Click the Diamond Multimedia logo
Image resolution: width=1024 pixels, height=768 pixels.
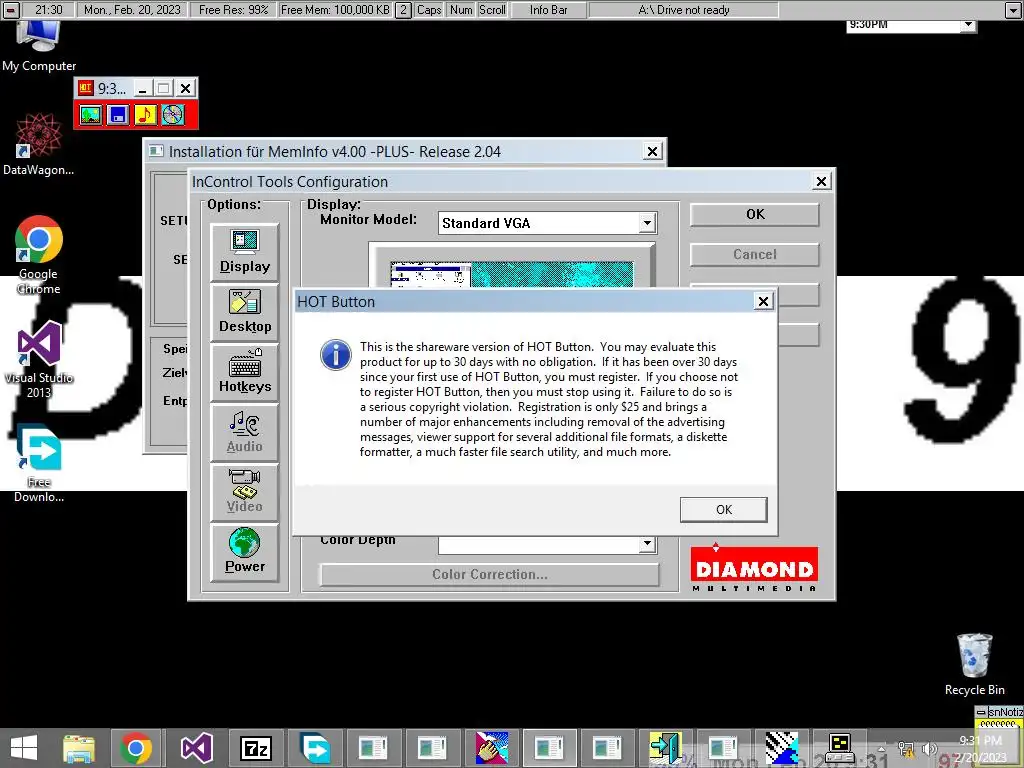pos(754,567)
